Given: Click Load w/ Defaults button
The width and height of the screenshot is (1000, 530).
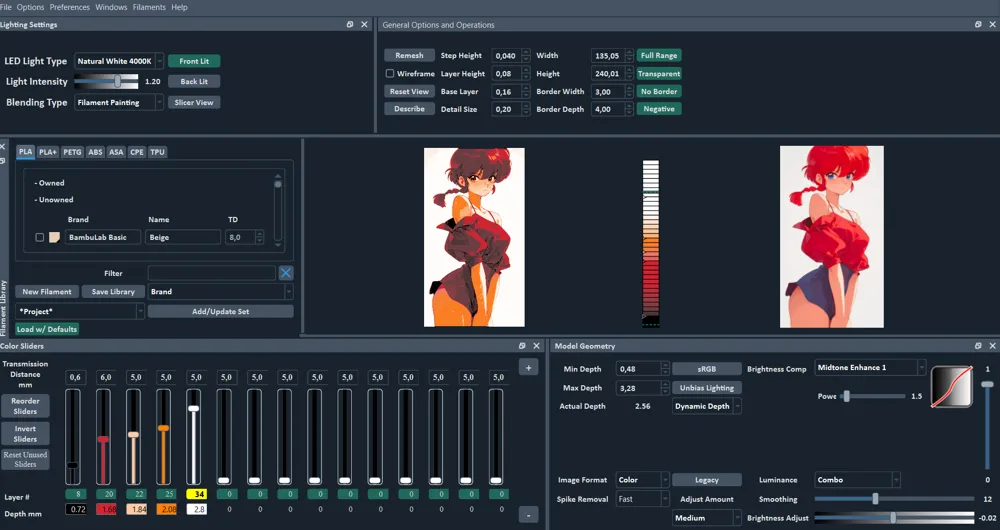Looking at the screenshot, I should pos(47,329).
